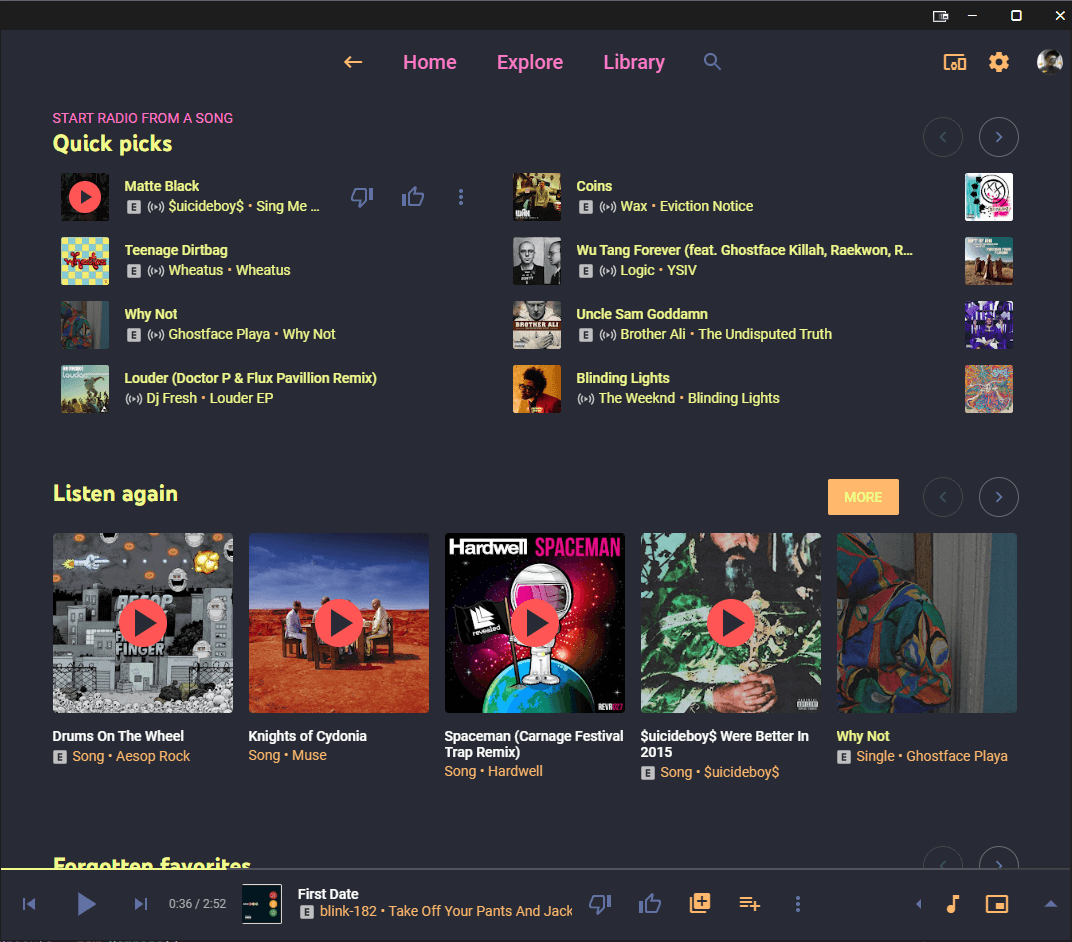Open the settings gear
Image resolution: width=1072 pixels, height=942 pixels.
pos(998,61)
